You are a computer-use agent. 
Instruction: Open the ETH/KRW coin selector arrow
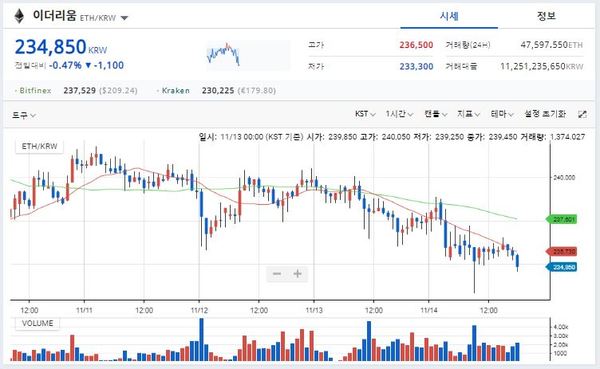124,18
